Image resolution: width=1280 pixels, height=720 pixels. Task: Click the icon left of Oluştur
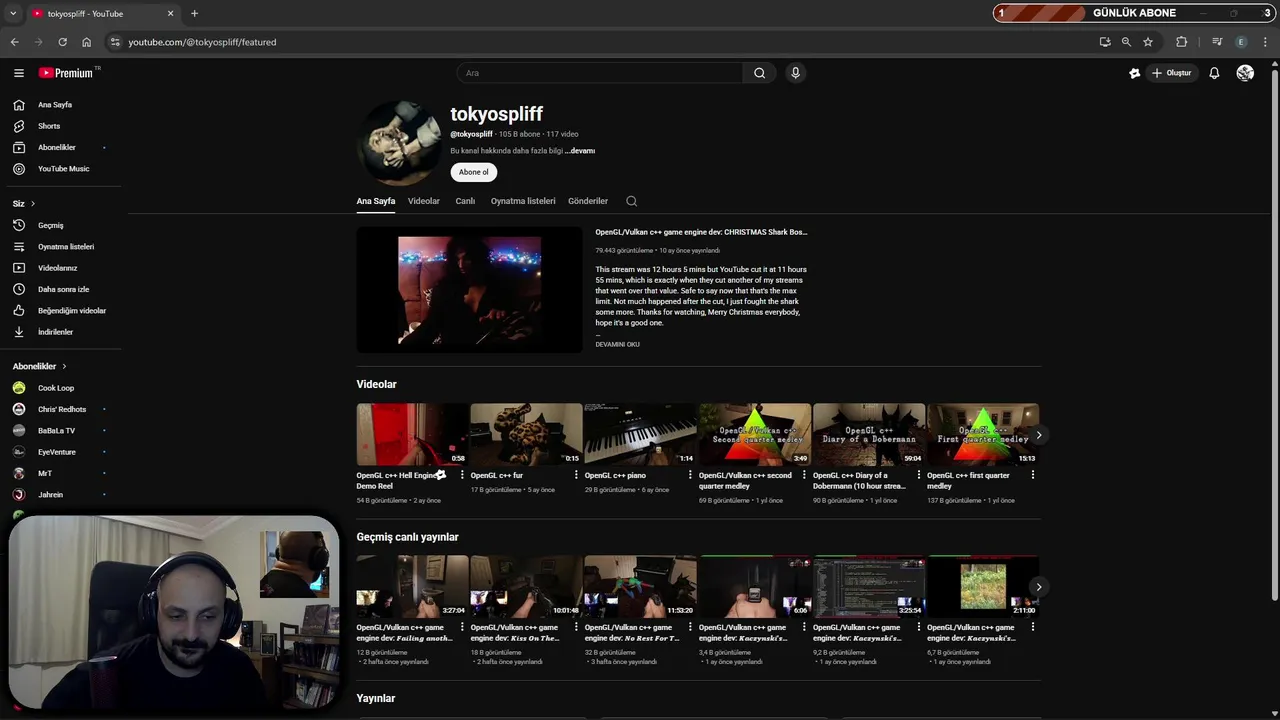pyautogui.click(x=1134, y=73)
